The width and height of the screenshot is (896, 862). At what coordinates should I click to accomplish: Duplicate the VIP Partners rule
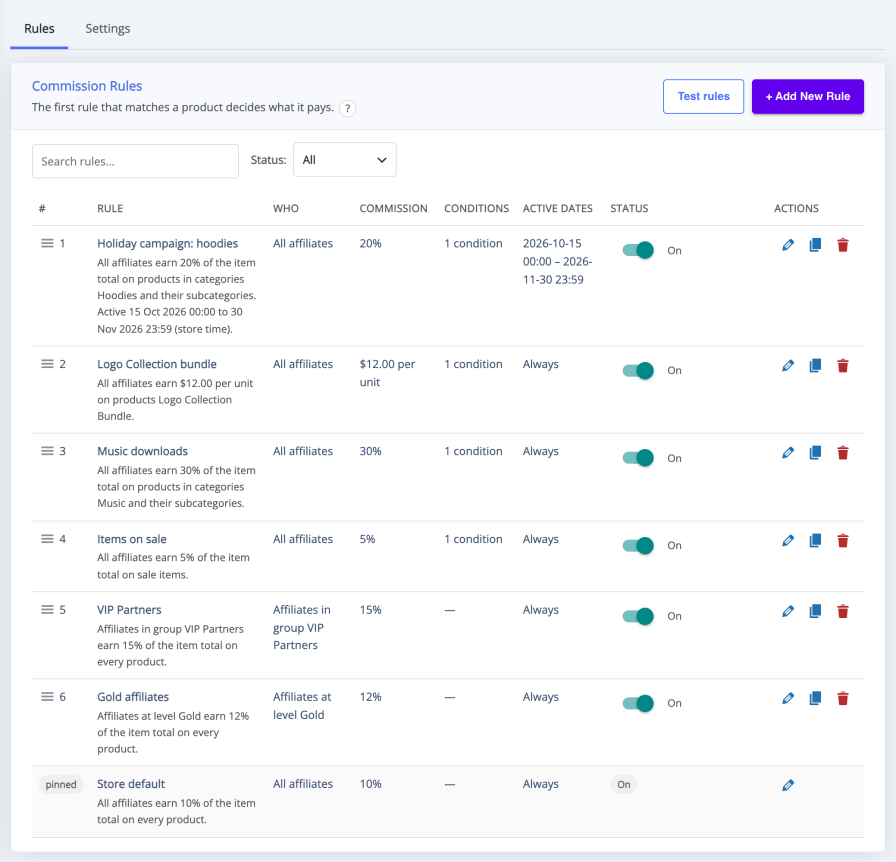(x=815, y=611)
